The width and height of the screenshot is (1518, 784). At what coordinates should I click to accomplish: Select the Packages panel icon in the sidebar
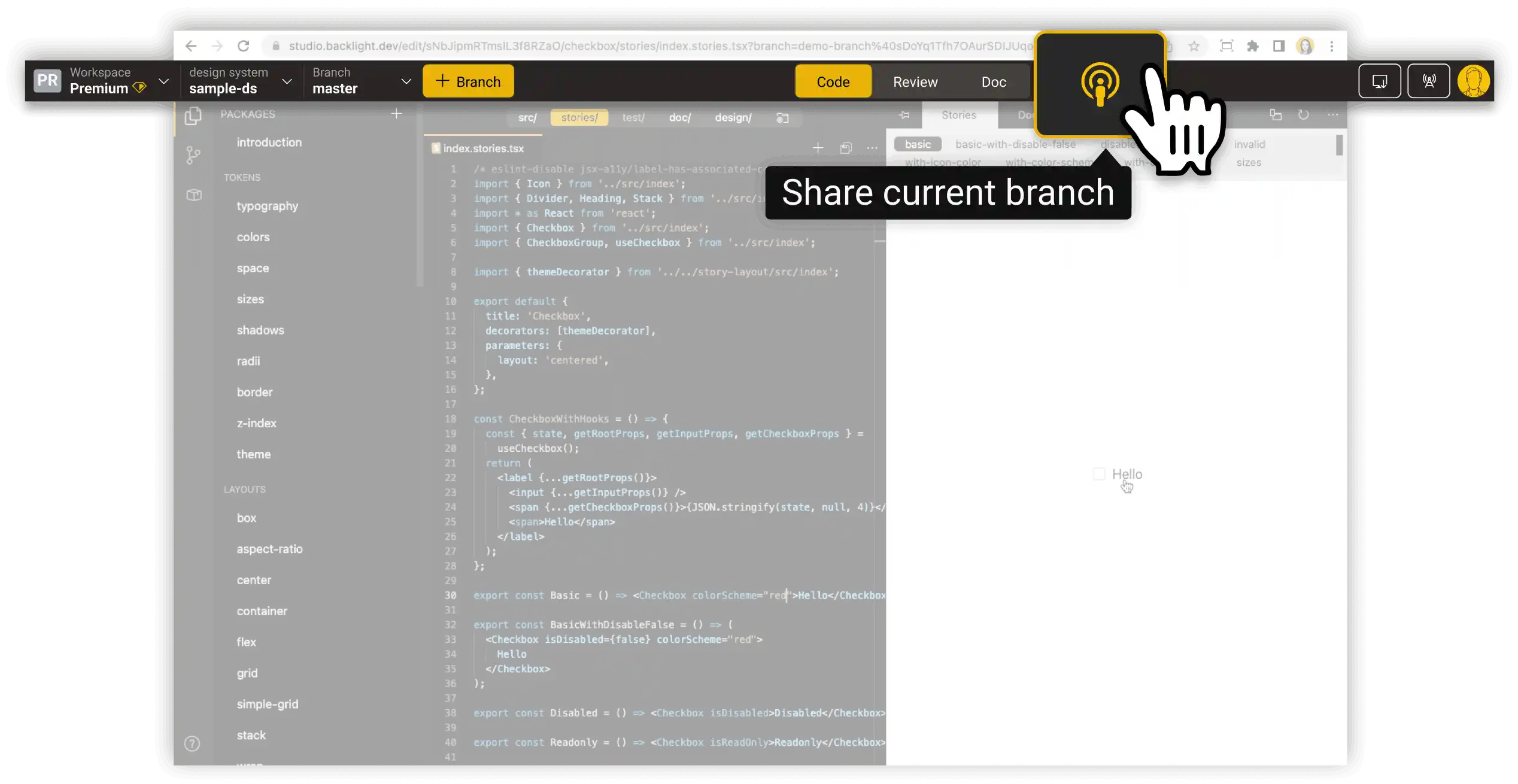(x=193, y=117)
